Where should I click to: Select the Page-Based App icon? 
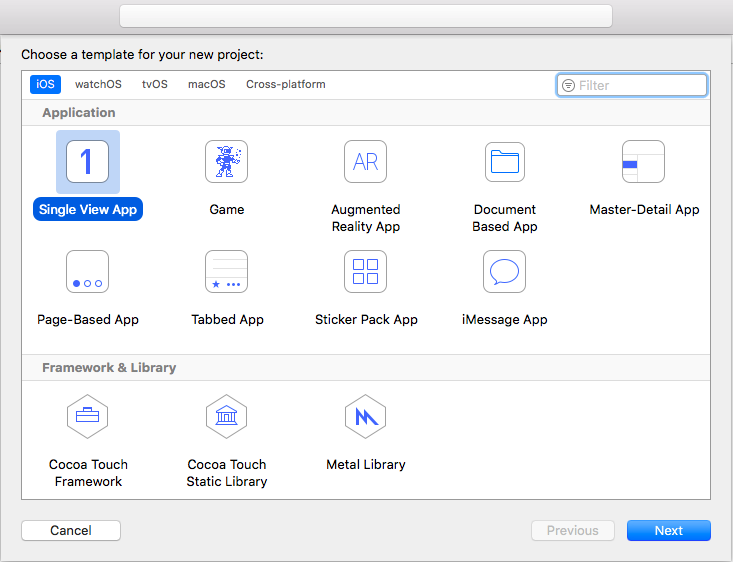87,271
